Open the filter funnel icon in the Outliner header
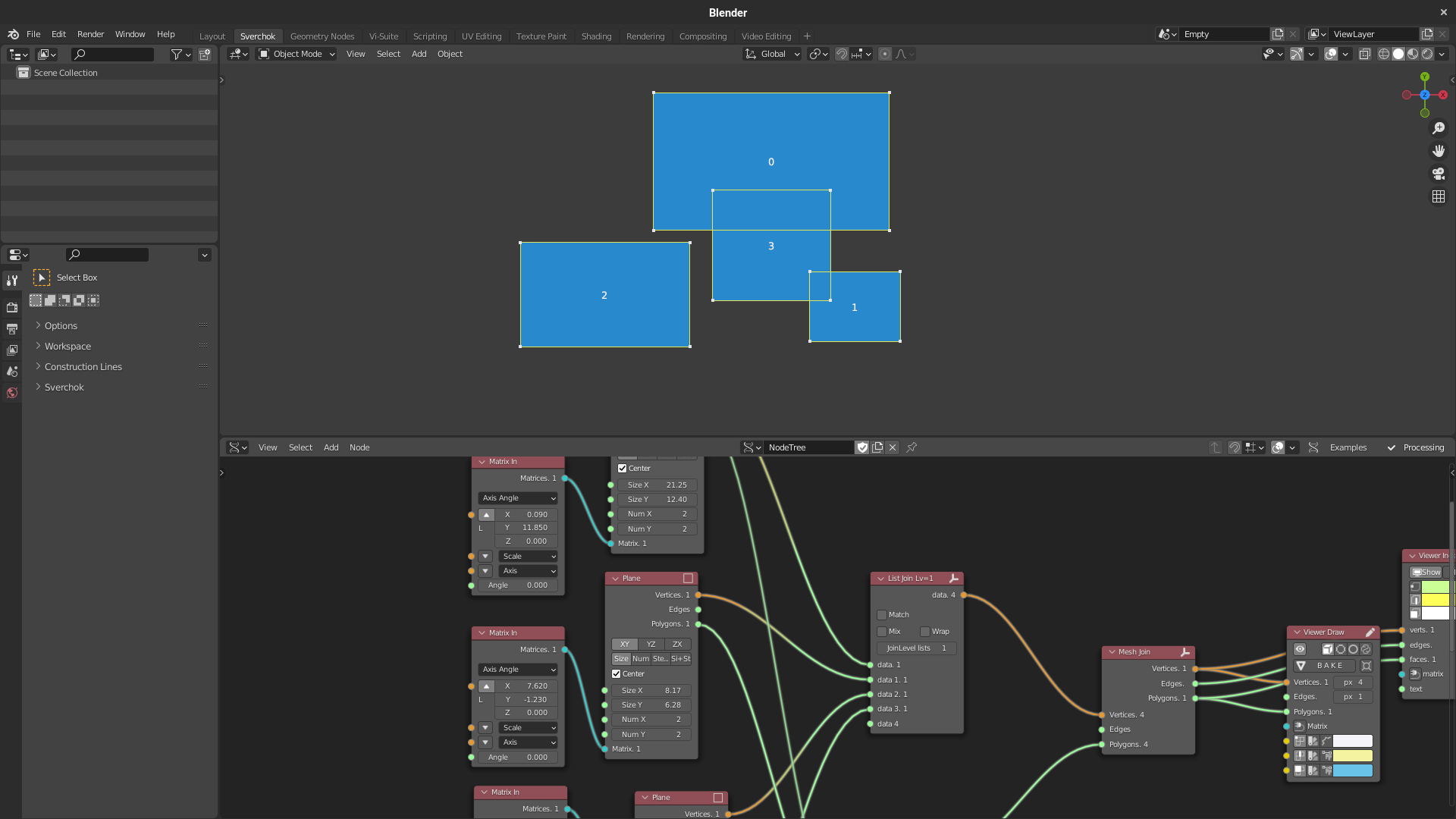This screenshot has height=819, width=1456. (x=175, y=54)
